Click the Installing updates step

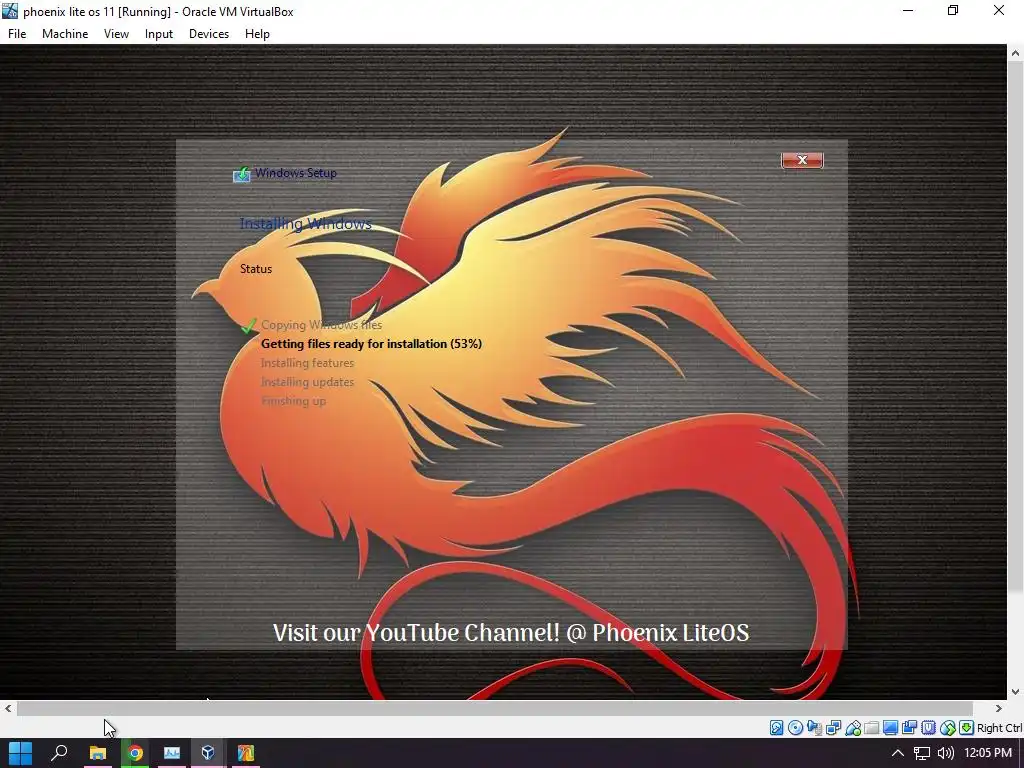click(308, 382)
